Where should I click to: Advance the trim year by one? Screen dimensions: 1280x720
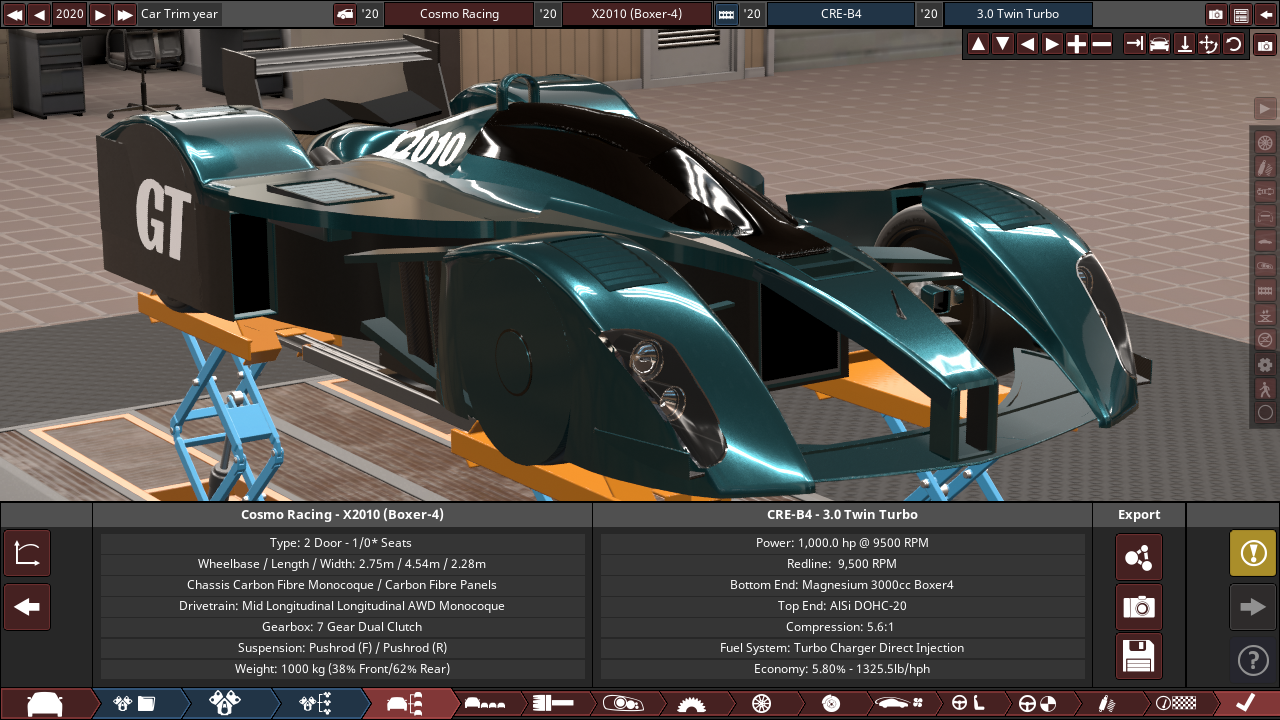100,14
